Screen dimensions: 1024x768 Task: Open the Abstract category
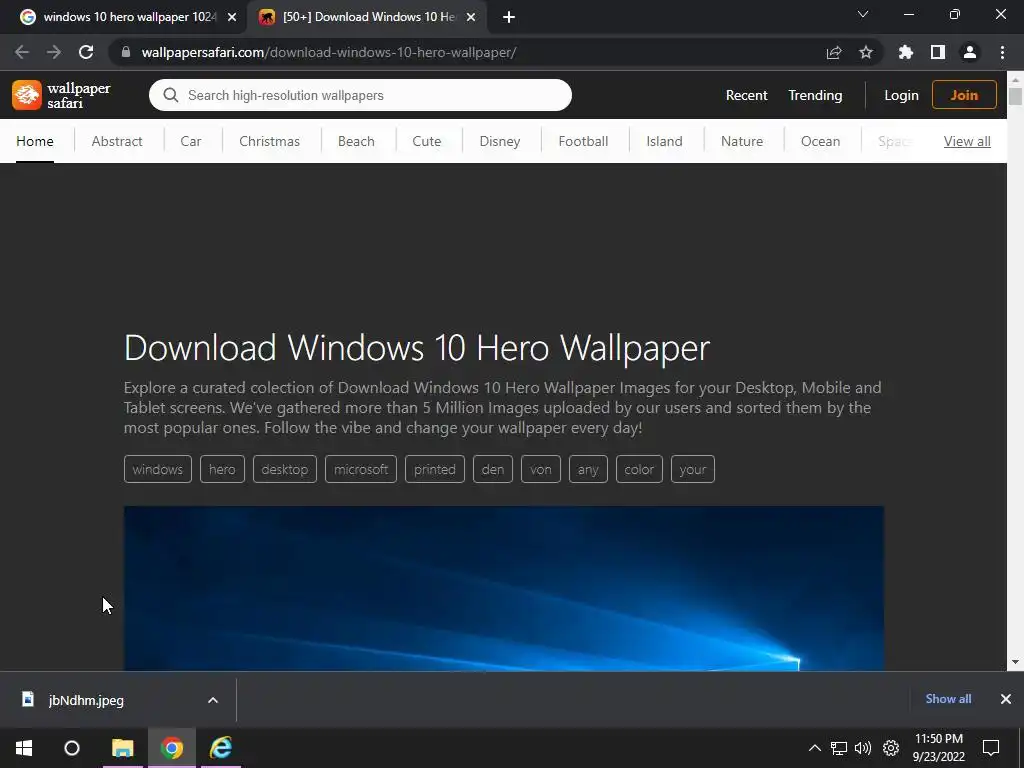coord(117,141)
